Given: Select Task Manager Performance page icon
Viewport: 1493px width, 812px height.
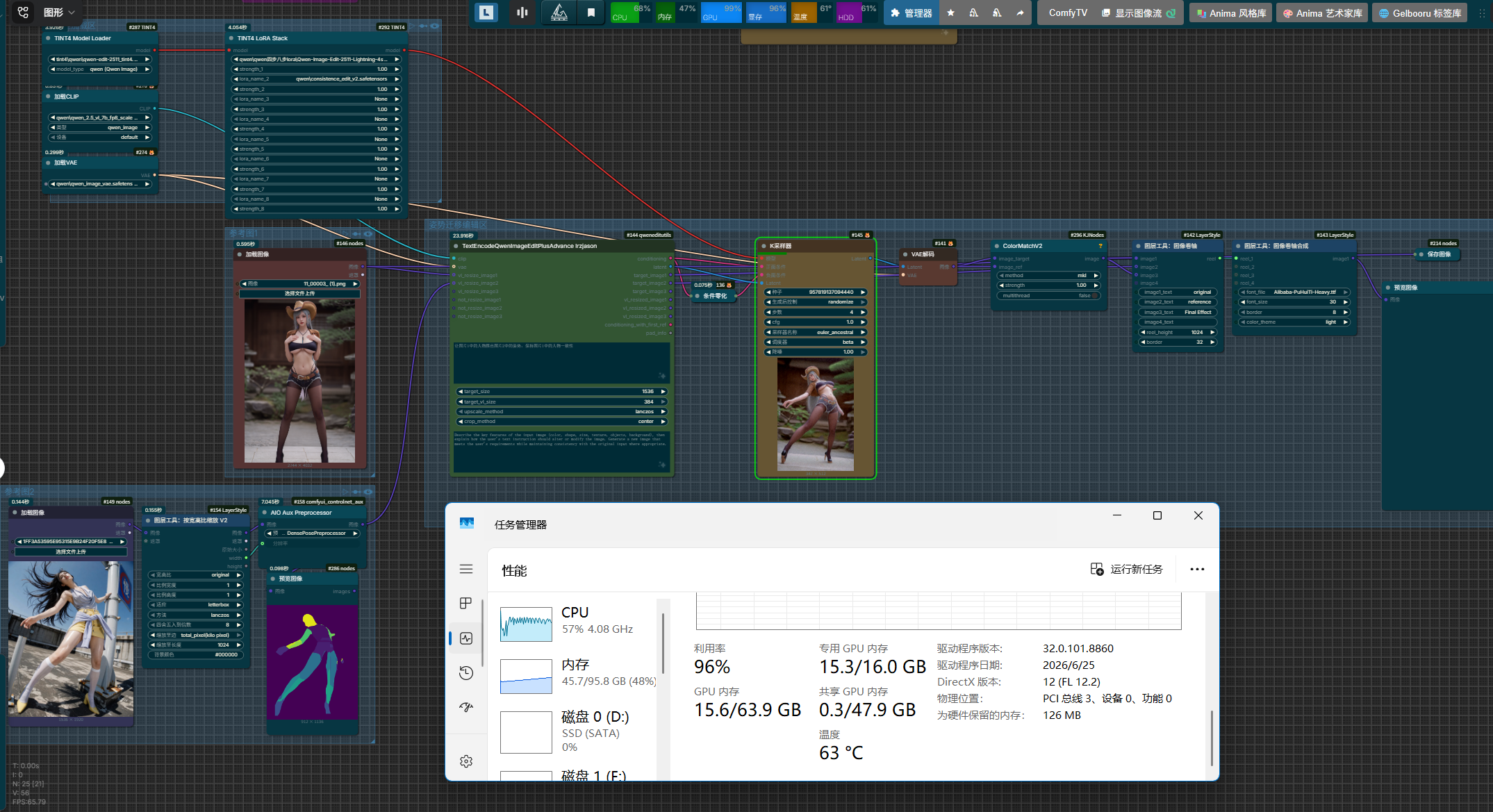Looking at the screenshot, I should click(x=466, y=638).
